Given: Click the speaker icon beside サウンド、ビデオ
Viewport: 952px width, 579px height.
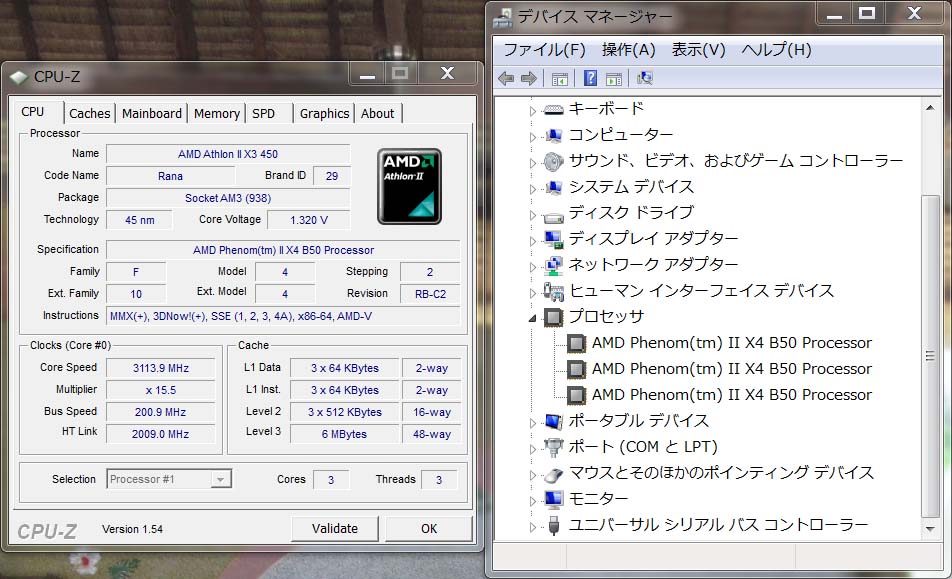Looking at the screenshot, I should click(554, 161).
